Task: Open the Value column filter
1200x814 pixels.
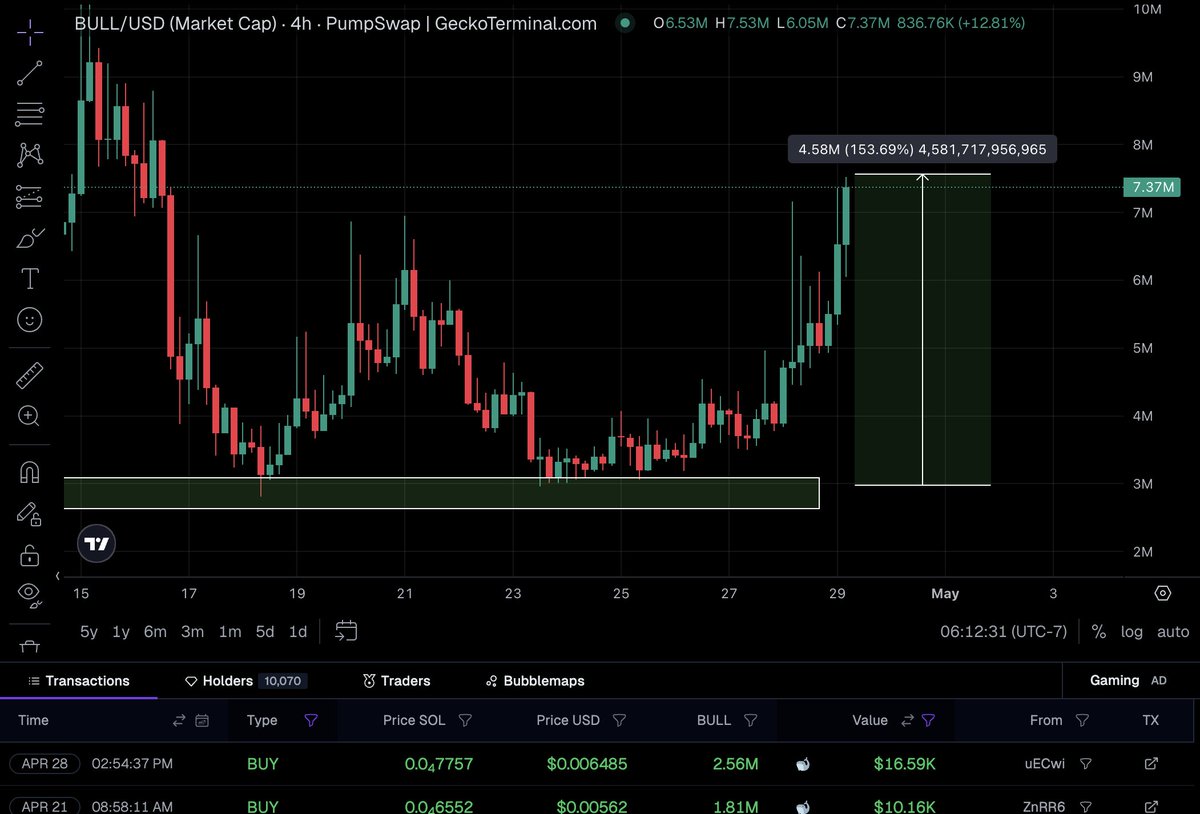Action: [929, 720]
